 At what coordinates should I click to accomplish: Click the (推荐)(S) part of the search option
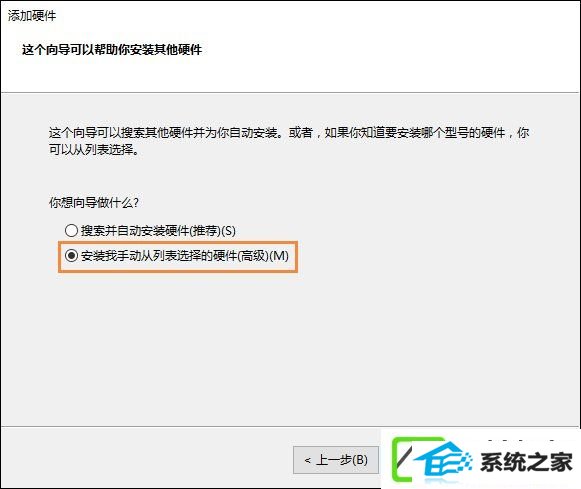tap(213, 230)
